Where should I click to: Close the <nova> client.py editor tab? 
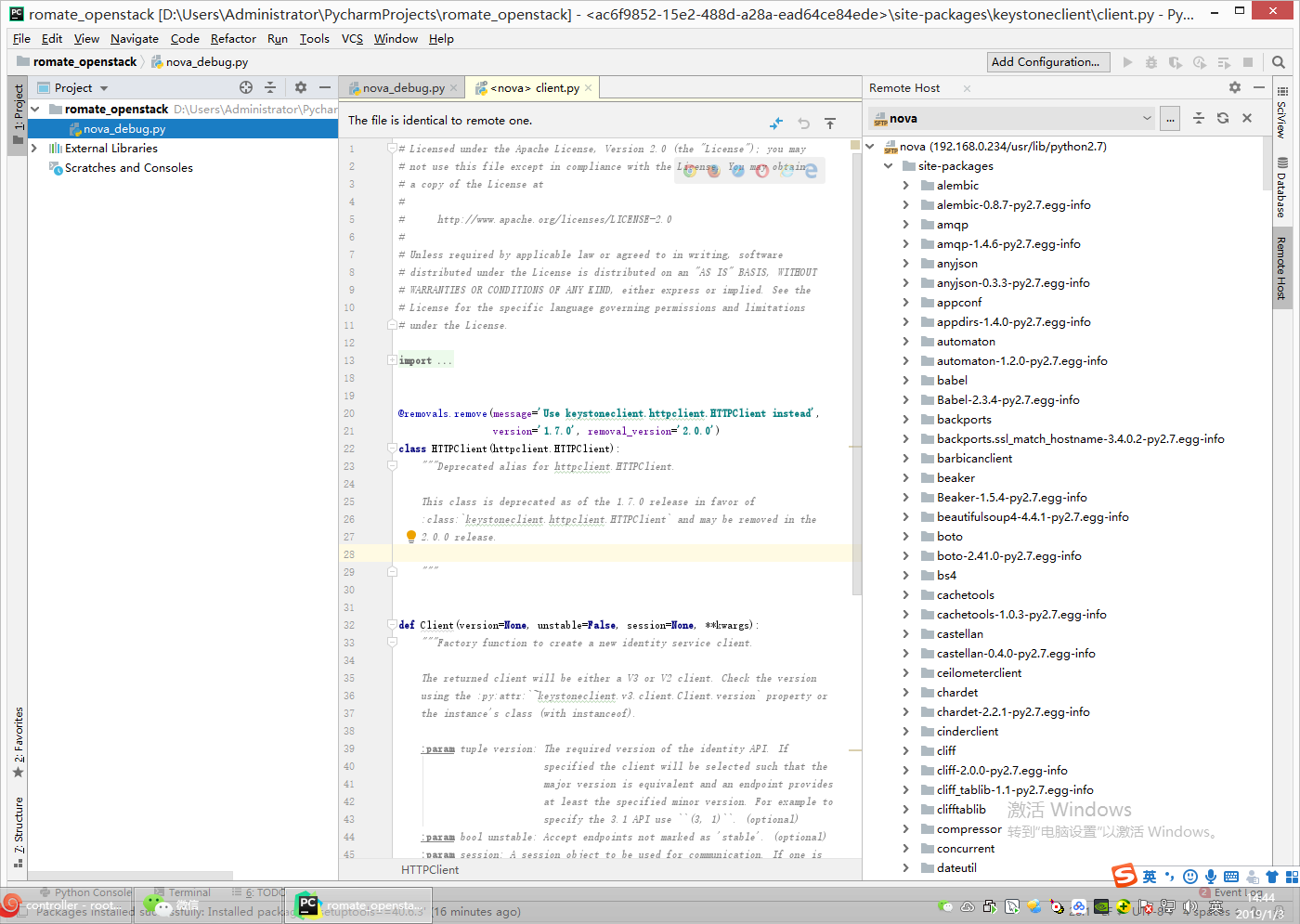tap(589, 88)
